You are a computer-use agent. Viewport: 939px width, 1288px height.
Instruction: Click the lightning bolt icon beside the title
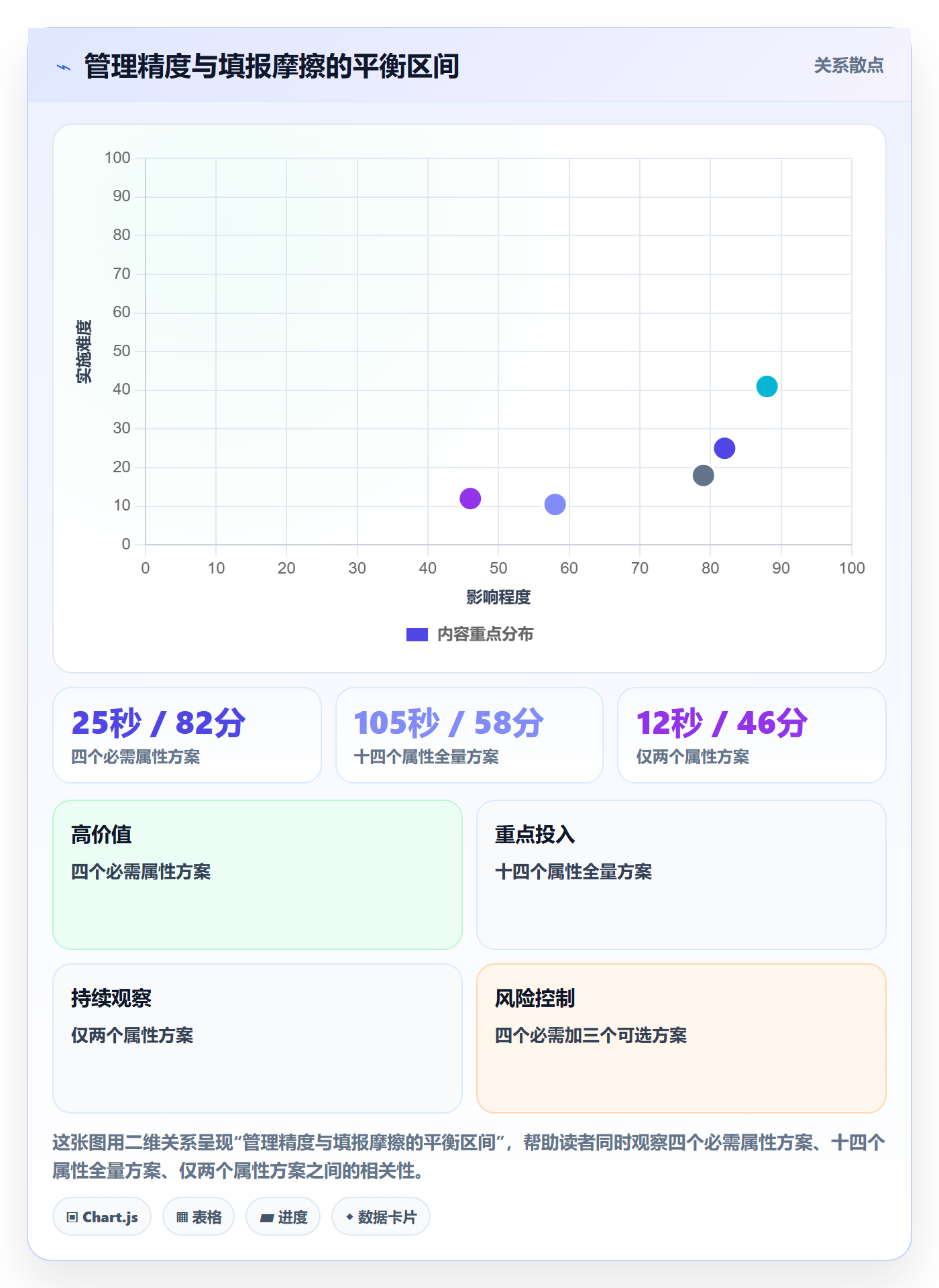[x=64, y=67]
